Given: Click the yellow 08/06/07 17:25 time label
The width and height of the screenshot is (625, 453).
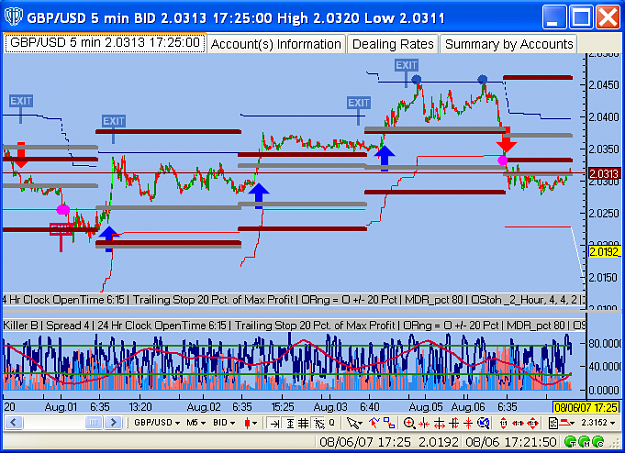Looking at the screenshot, I should (x=586, y=407).
